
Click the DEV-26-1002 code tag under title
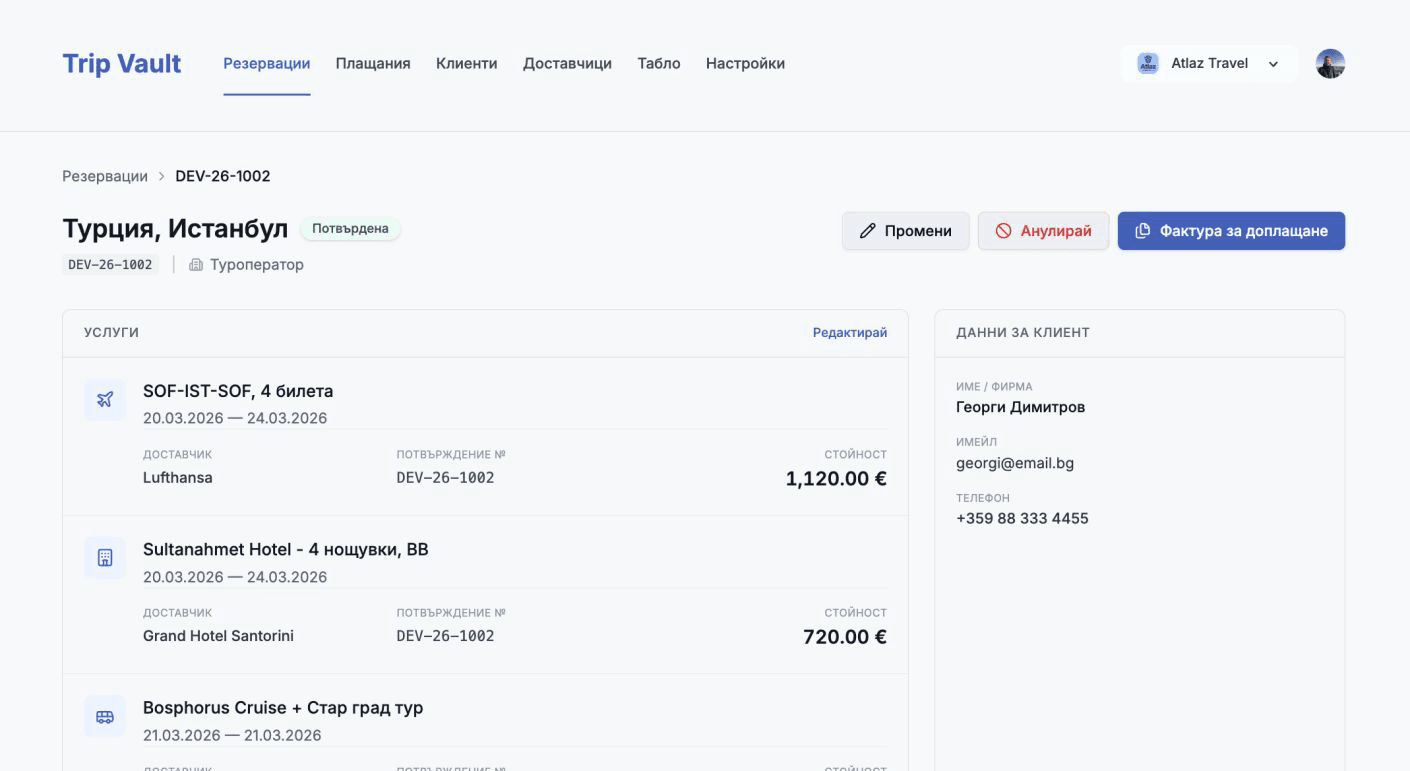coord(110,265)
